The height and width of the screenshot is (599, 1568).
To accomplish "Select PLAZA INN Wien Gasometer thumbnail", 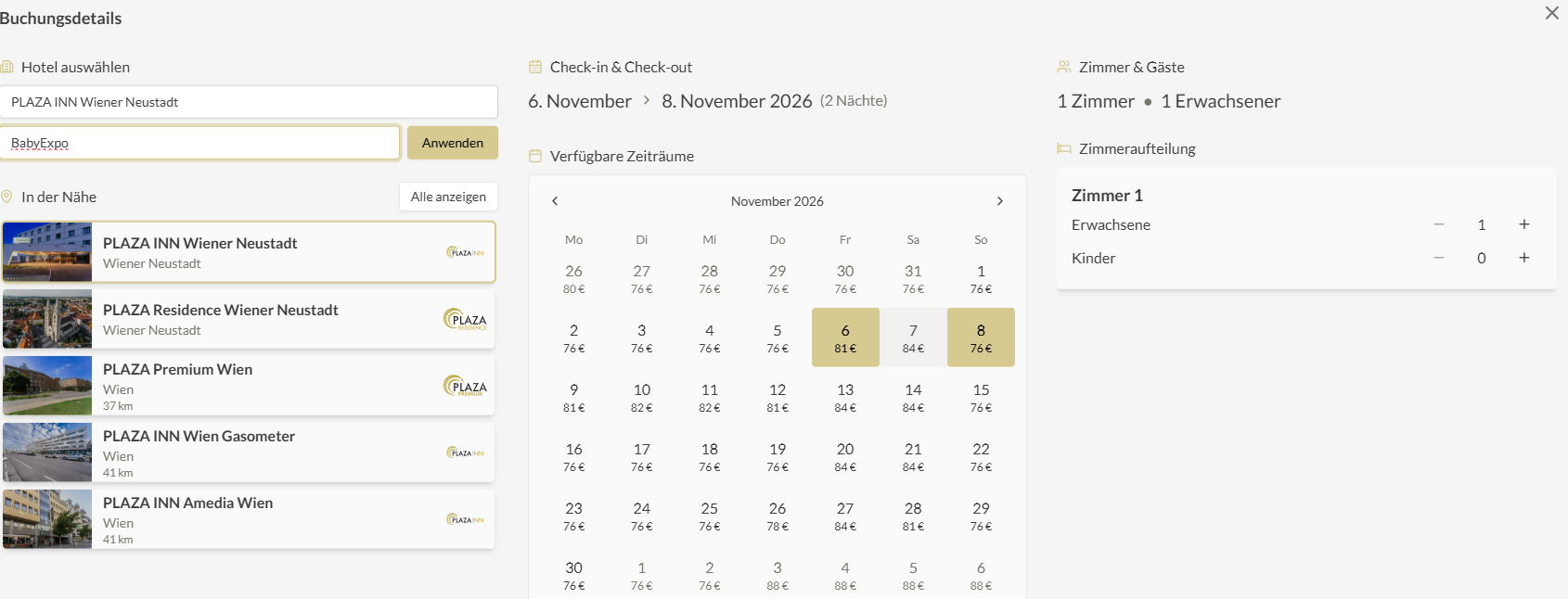I will point(47,452).
